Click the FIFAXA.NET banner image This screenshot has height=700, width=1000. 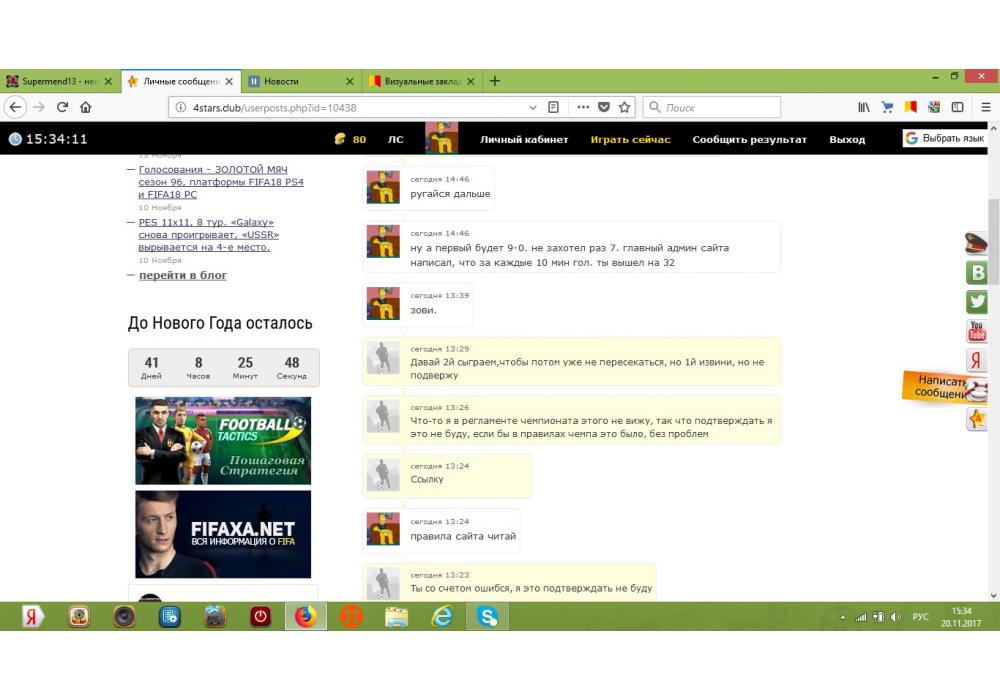tap(223, 534)
